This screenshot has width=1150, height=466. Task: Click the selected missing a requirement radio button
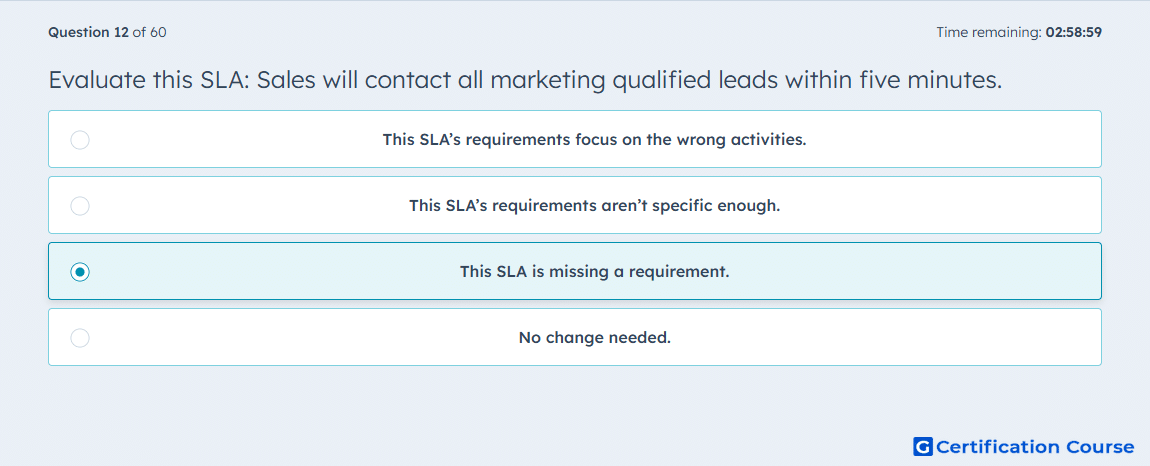[80, 272]
